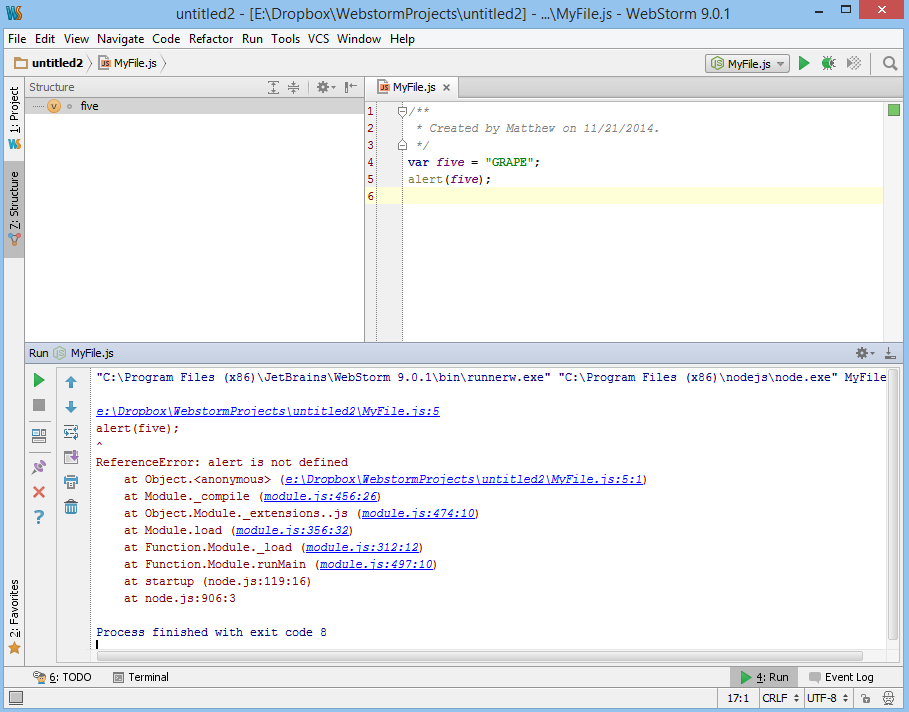The height and width of the screenshot is (712, 909).
Task: Collapse comment fold marker at line 3
Action: 402,145
